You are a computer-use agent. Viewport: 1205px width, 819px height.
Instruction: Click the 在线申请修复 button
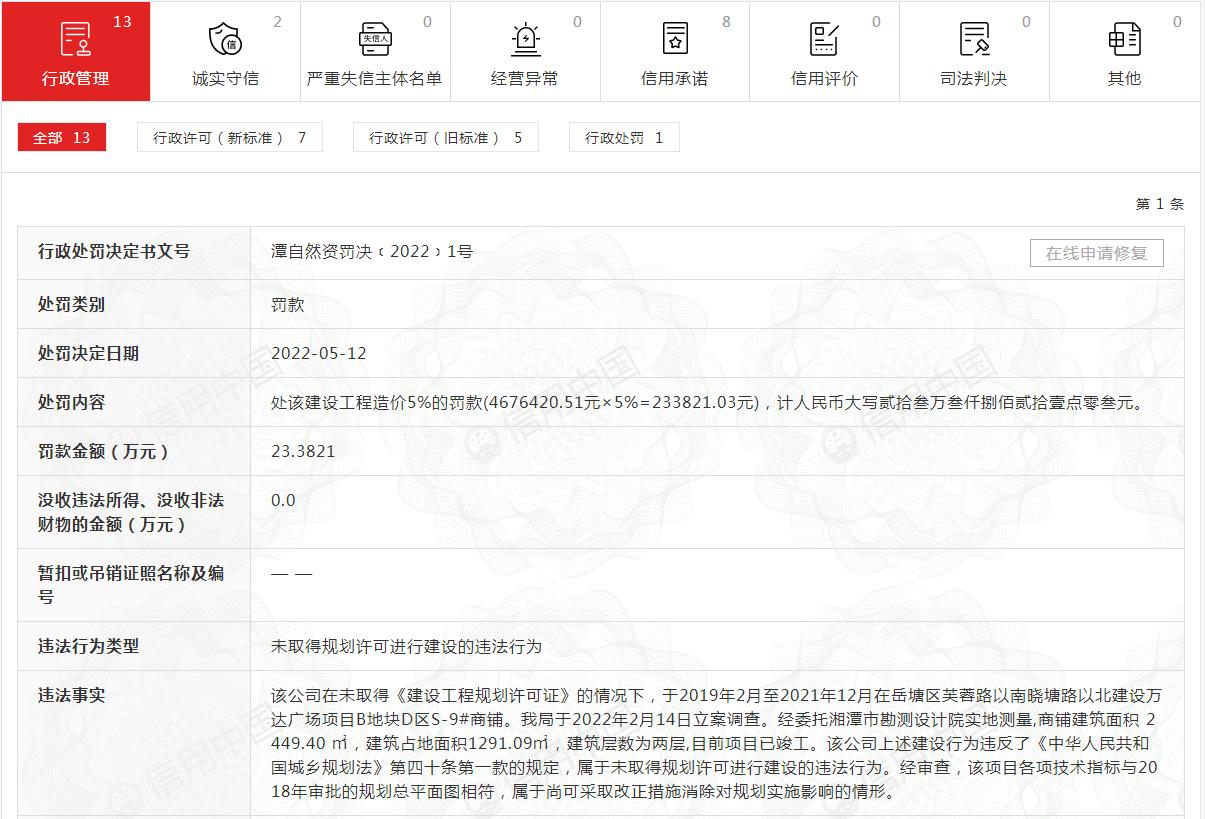coord(1096,253)
